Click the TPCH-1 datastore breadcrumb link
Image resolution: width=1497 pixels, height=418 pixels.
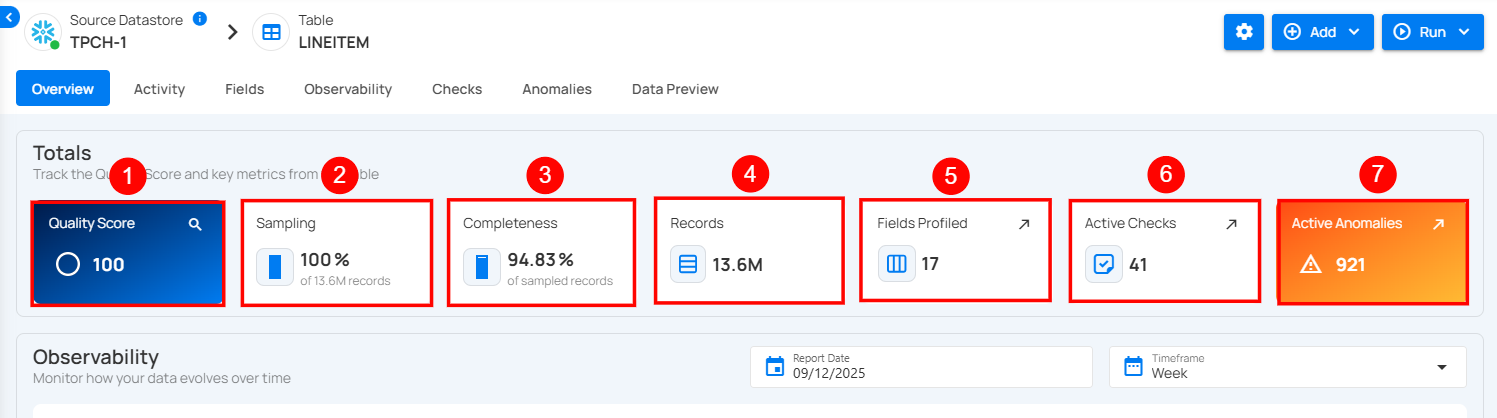(x=98, y=43)
